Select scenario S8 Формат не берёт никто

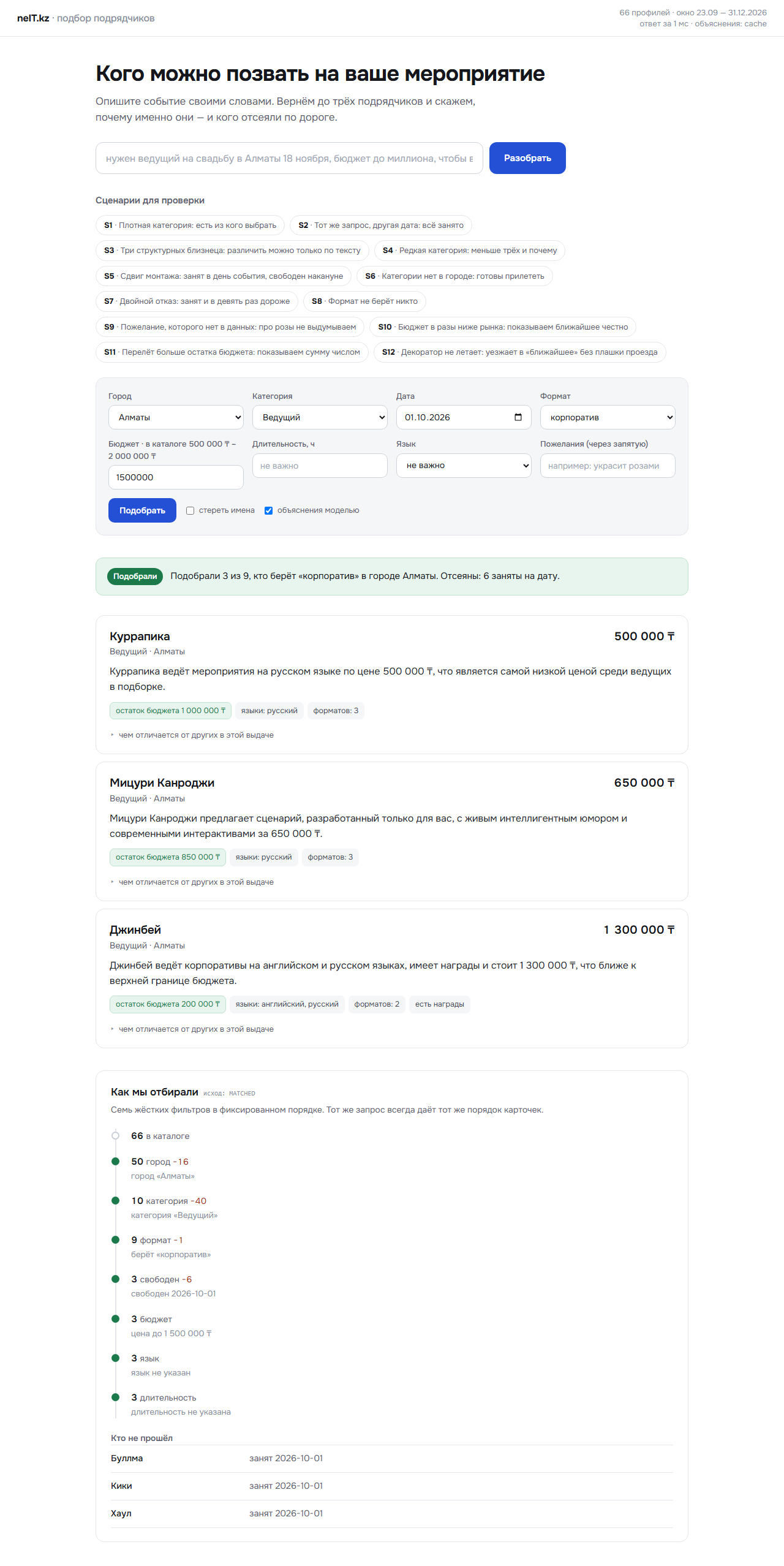coord(364,301)
